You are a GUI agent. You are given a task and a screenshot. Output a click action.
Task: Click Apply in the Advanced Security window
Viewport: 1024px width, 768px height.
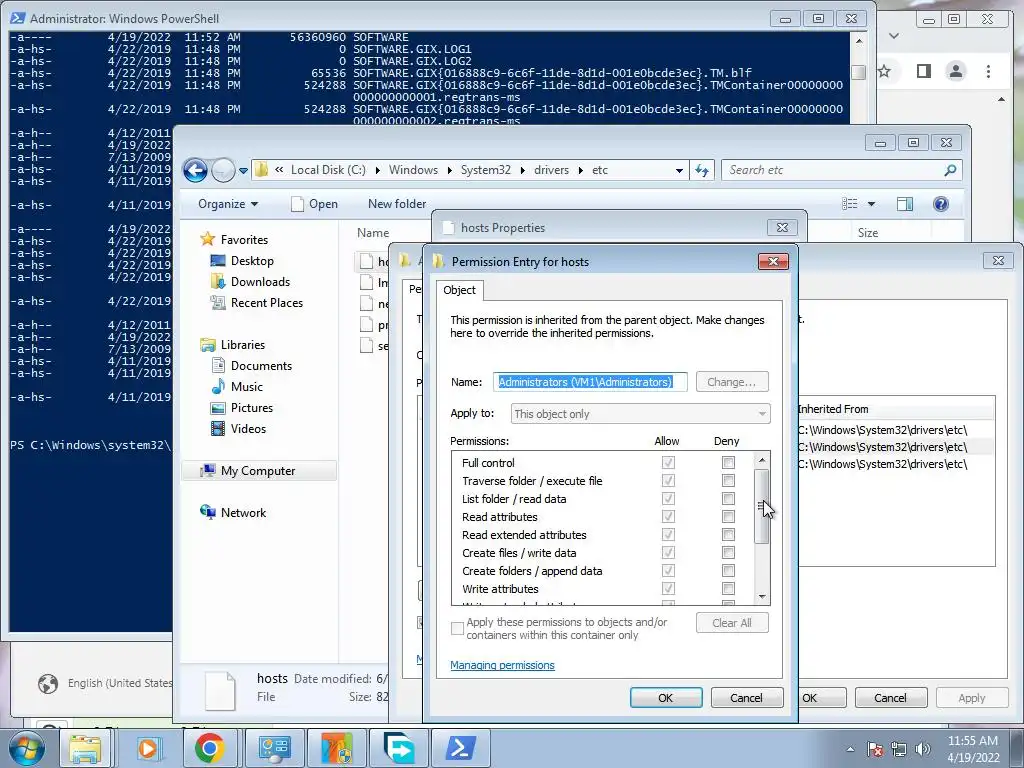[x=971, y=697]
